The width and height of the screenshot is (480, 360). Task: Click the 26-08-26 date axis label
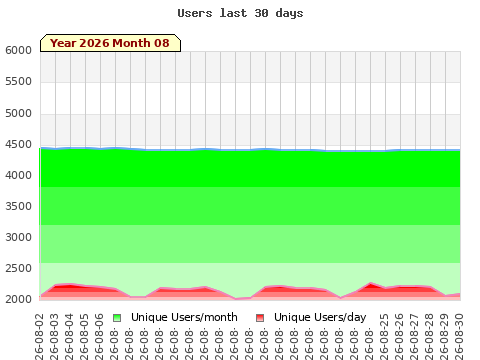pos(399,337)
